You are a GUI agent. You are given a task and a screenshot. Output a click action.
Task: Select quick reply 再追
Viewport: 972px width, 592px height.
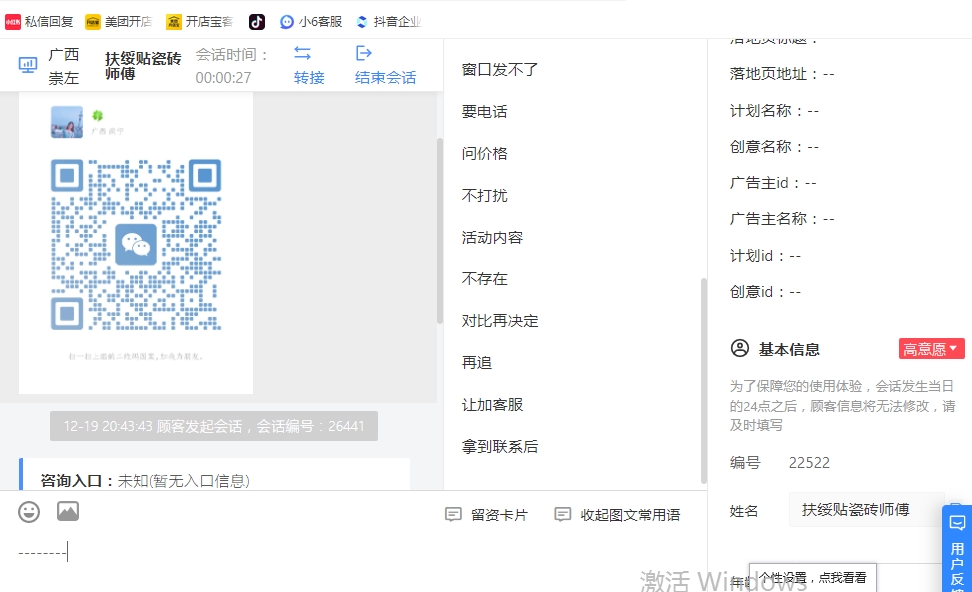(x=477, y=363)
